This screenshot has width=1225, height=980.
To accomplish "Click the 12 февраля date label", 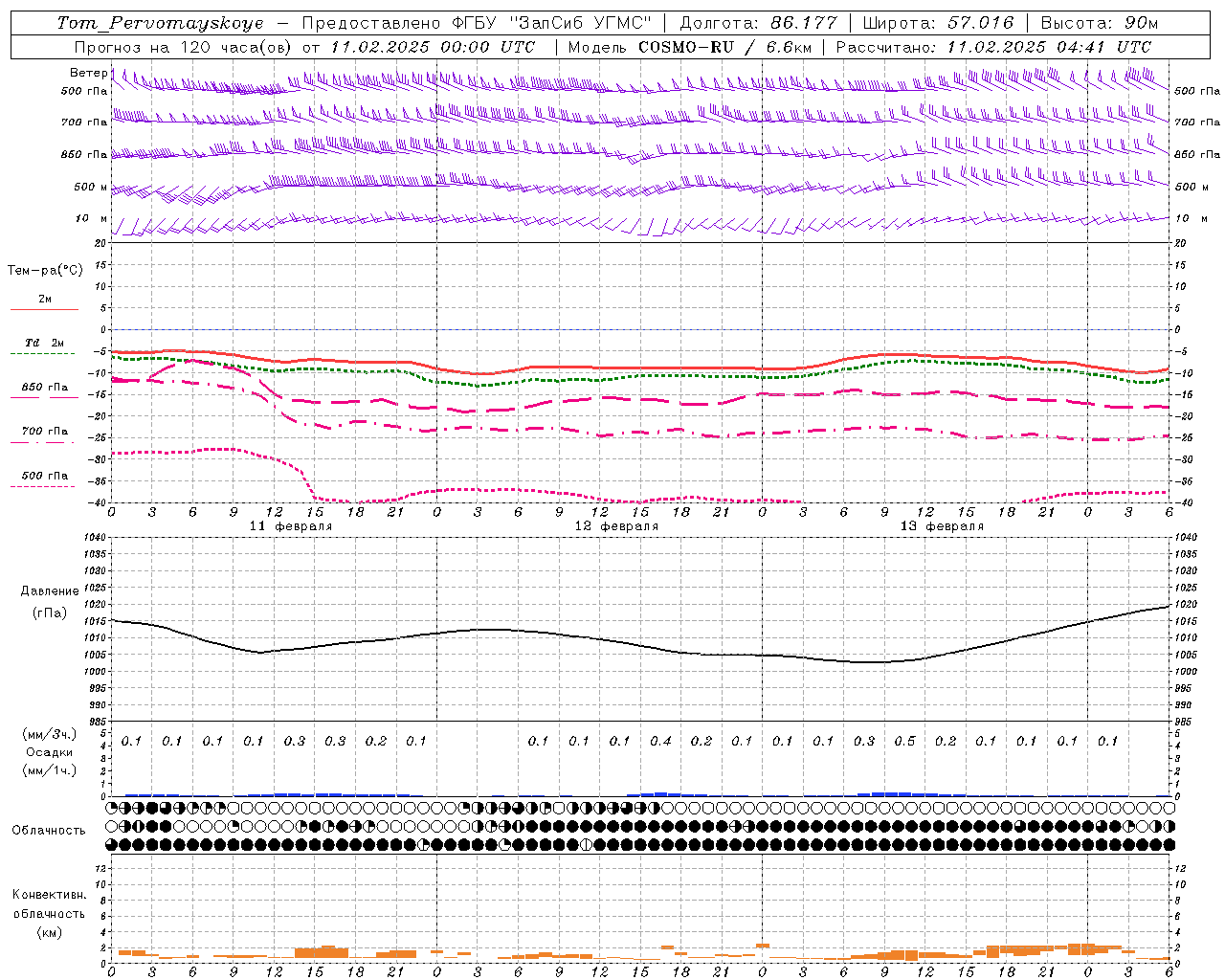I will pos(616,526).
